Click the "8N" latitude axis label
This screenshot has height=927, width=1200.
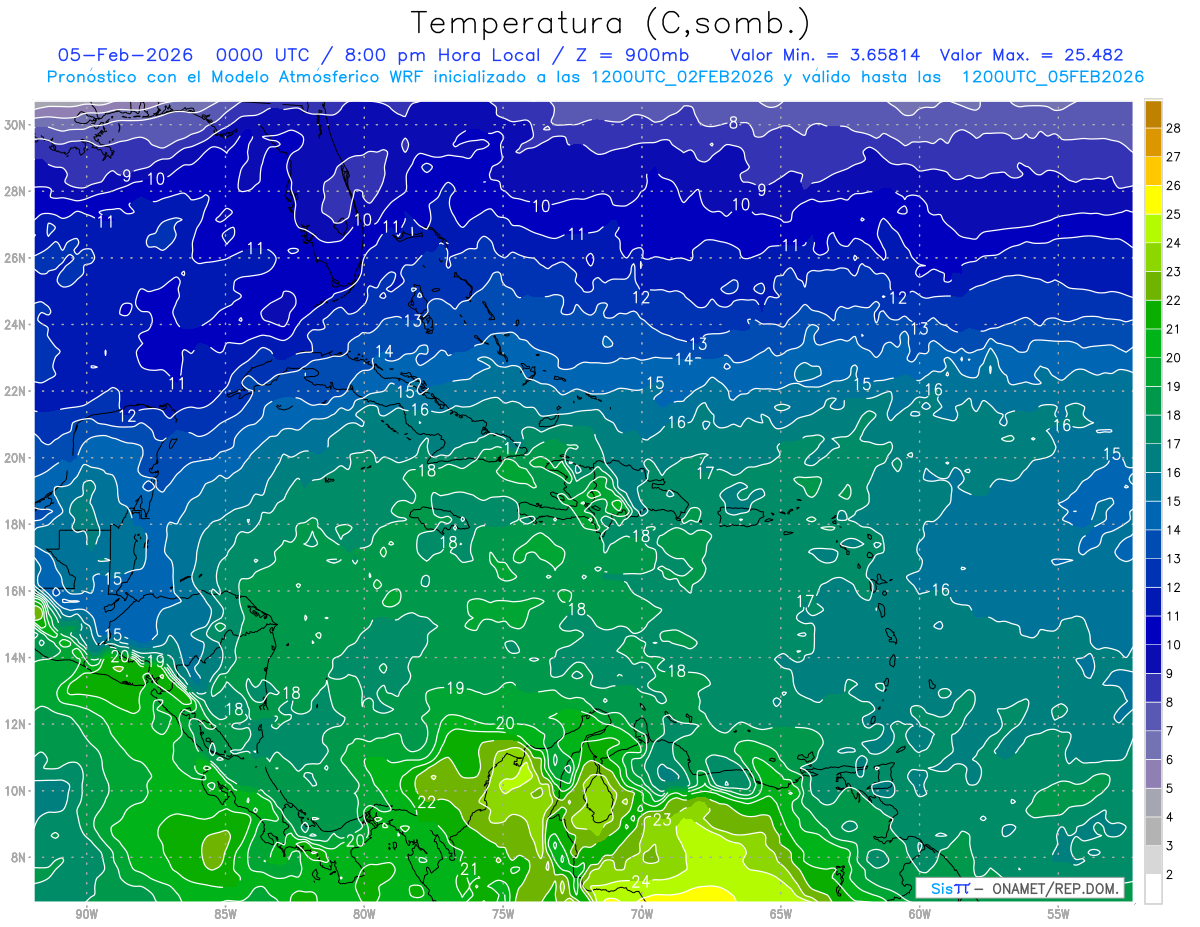click(x=18, y=858)
